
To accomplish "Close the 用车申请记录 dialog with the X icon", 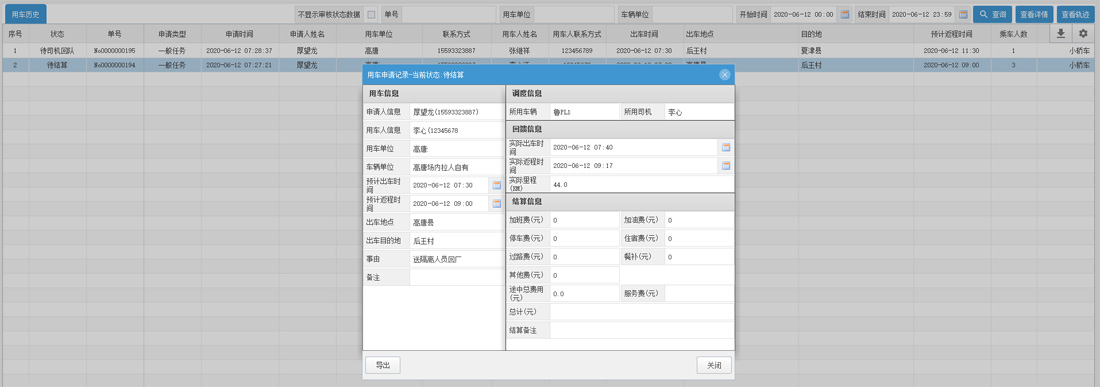I will [725, 74].
